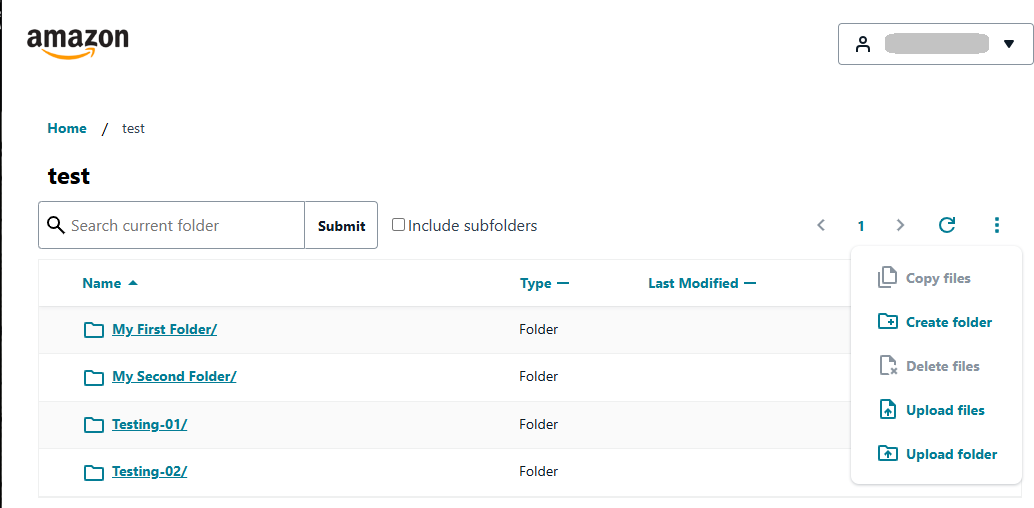The height and width of the screenshot is (508, 1034).
Task: Open the My Second Folder link
Action: (174, 377)
